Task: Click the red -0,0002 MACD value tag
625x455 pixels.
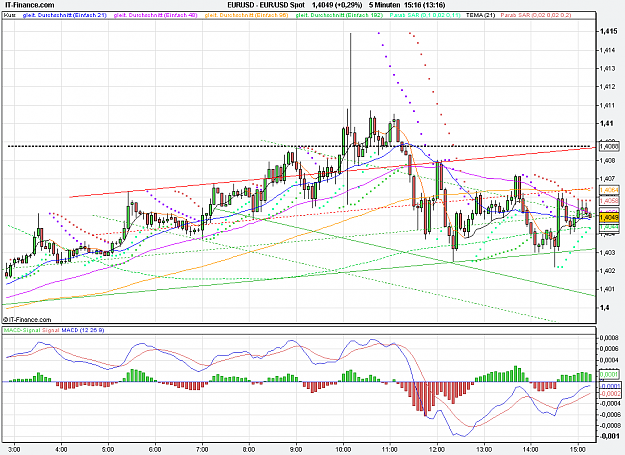Action: coord(610,393)
